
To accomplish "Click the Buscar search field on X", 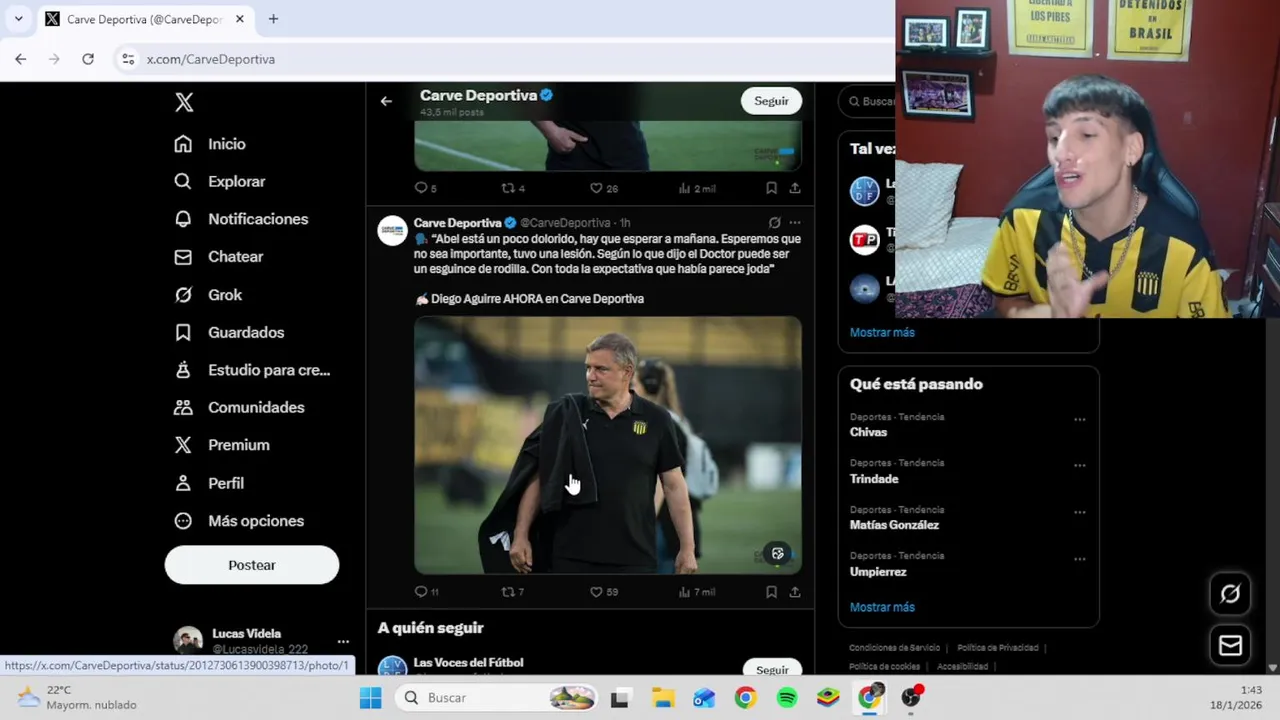I will tap(867, 101).
